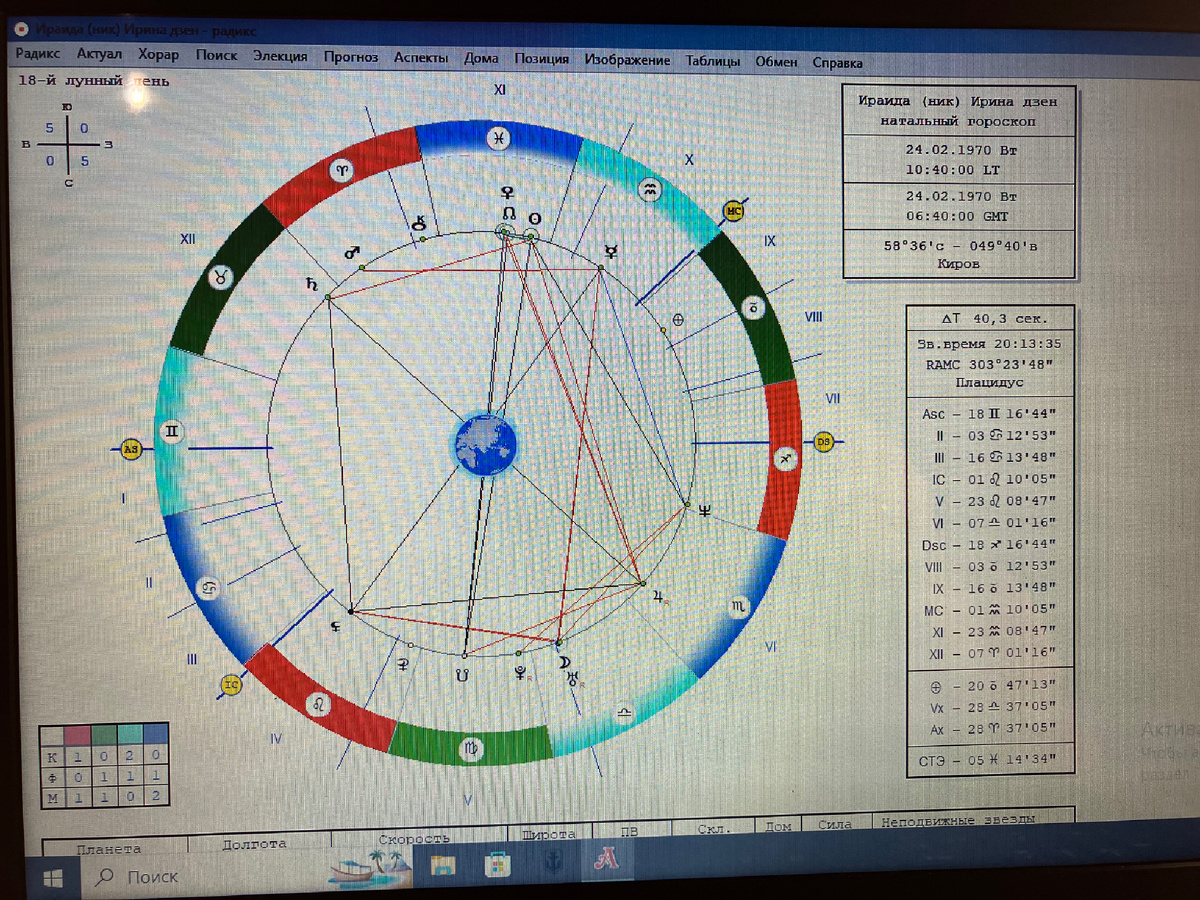Open the Хорар menu
The image size is (1200, 900).
click(158, 56)
